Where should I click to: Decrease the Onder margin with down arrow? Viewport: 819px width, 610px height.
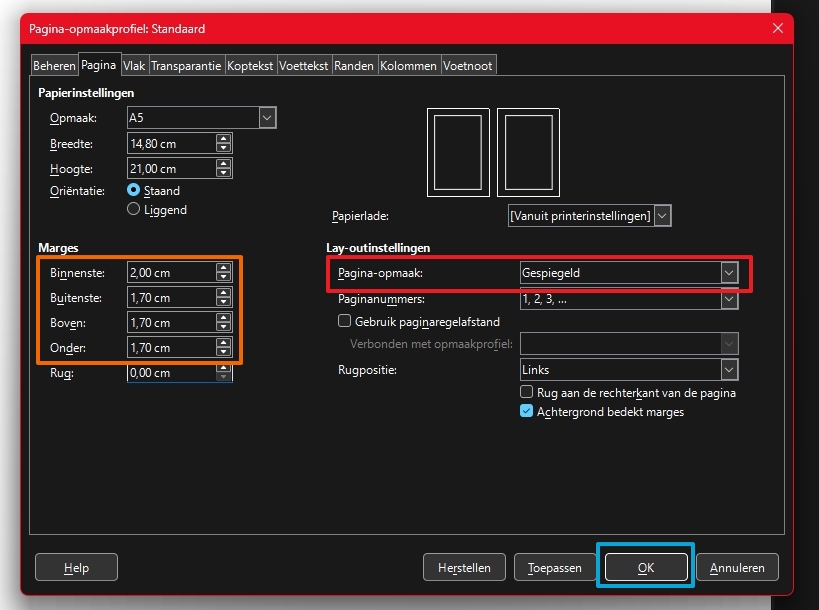coord(224,352)
